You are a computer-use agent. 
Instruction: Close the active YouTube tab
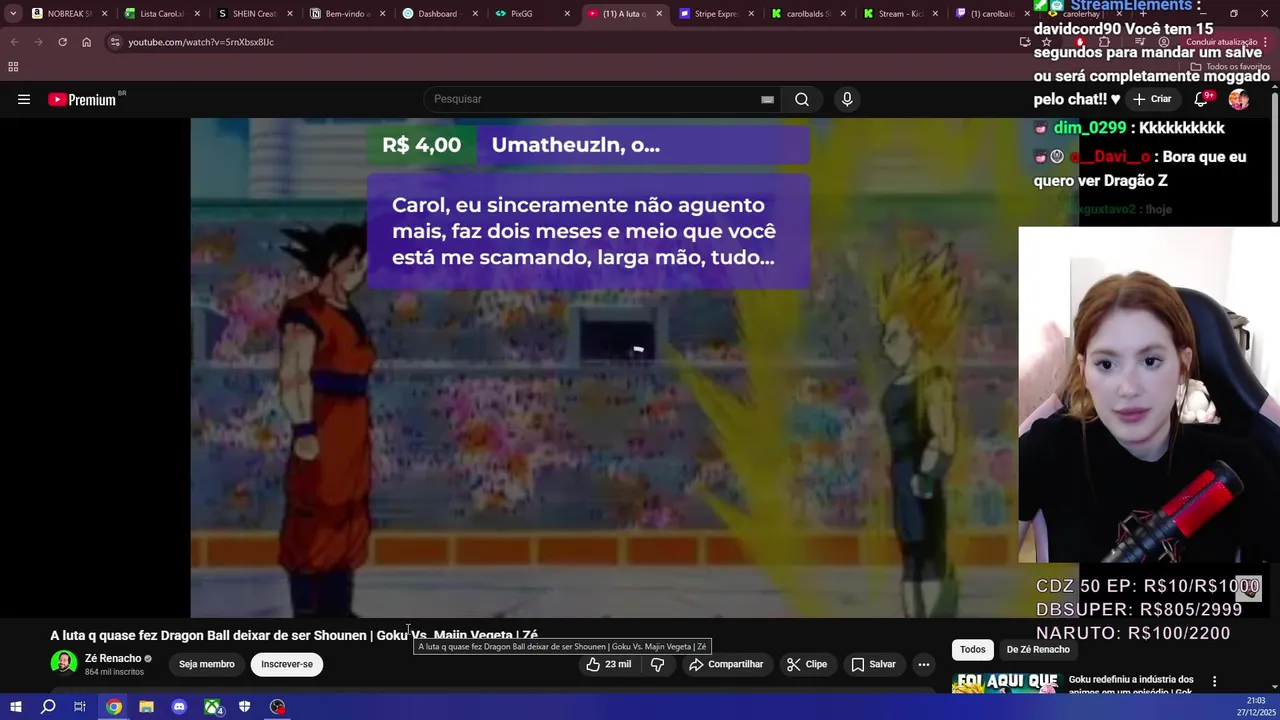(659, 14)
